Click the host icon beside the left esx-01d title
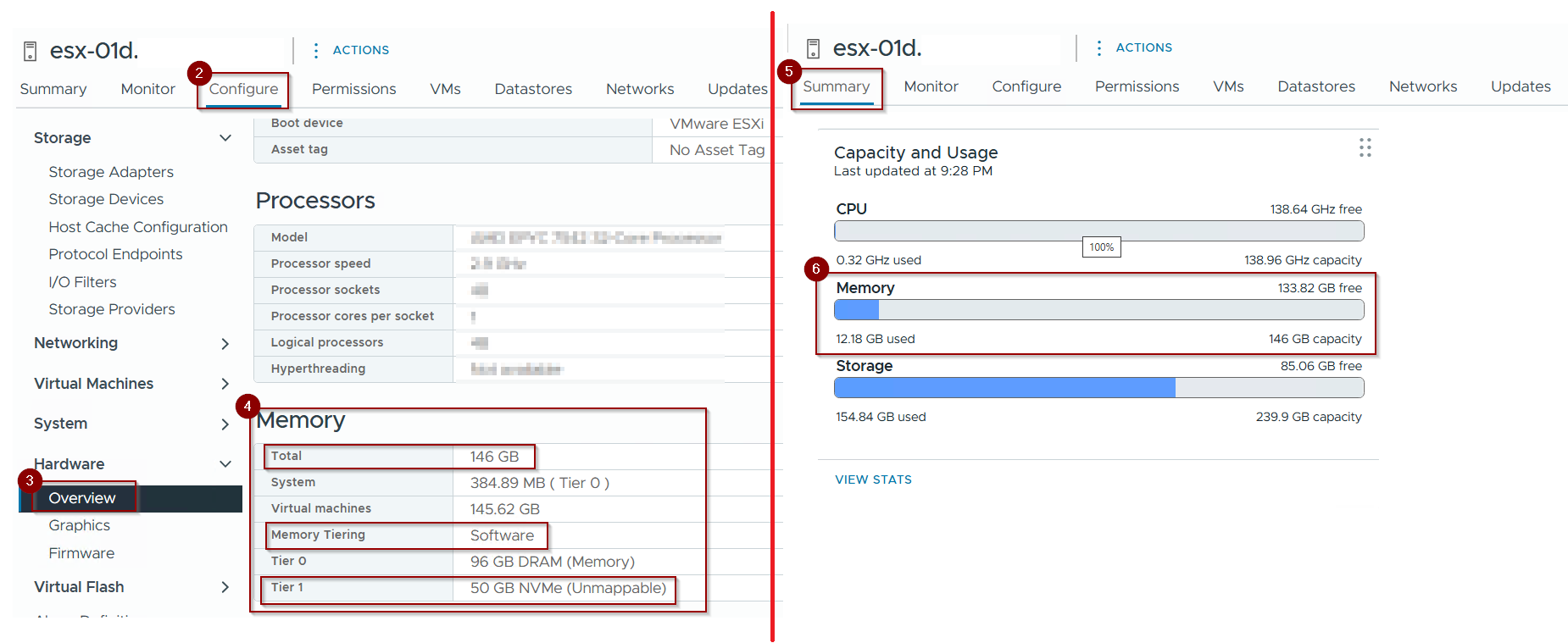1568x643 pixels. 30,52
